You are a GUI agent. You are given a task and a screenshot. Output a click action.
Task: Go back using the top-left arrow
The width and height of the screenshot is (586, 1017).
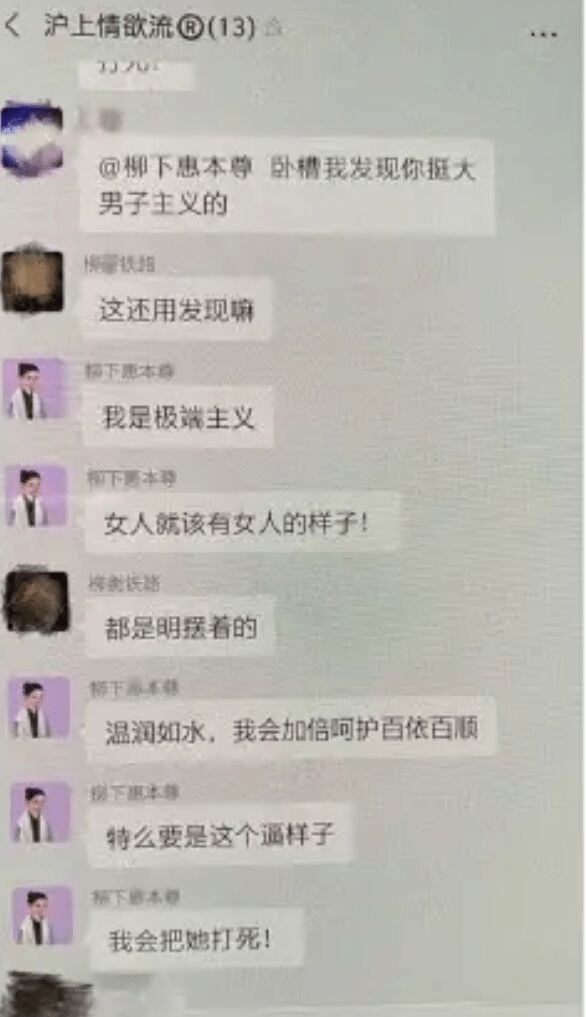coord(14,26)
